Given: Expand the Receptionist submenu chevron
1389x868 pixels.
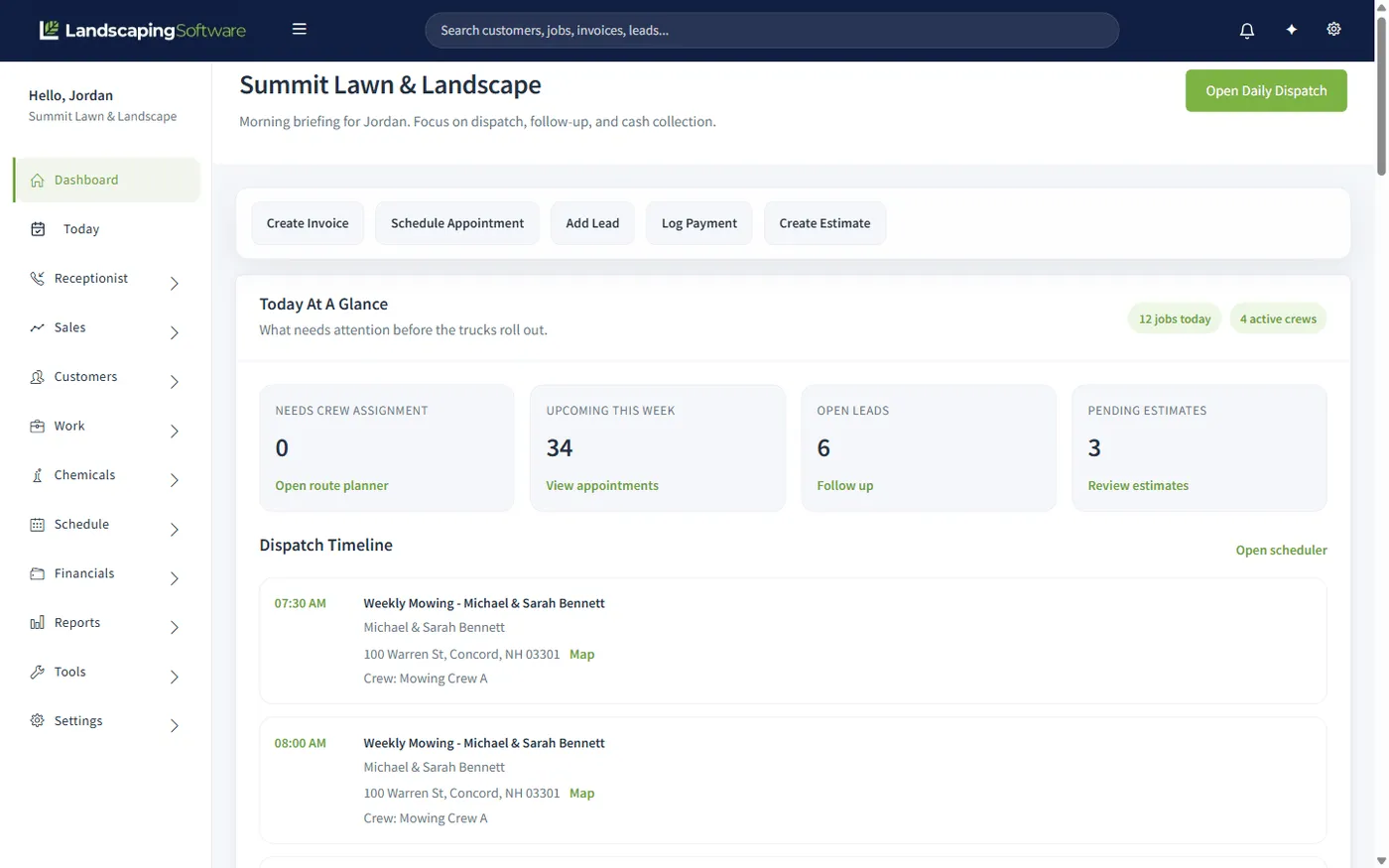Looking at the screenshot, I should tap(175, 284).
